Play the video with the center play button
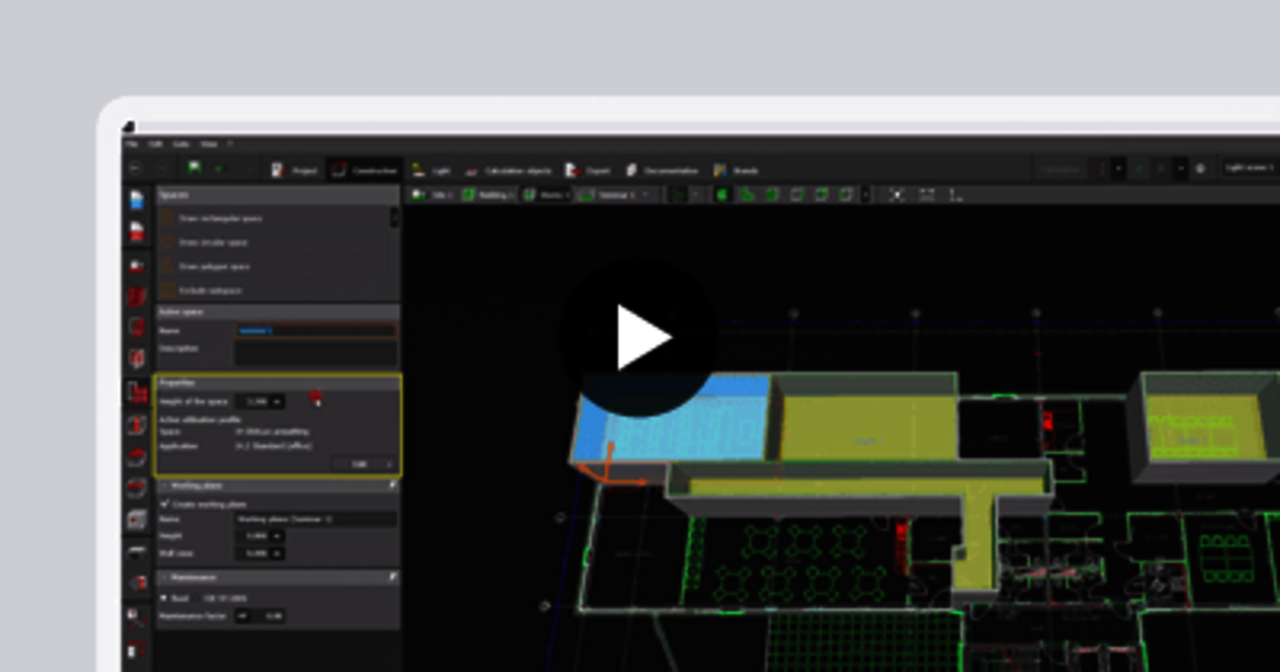This screenshot has height=672, width=1280. pyautogui.click(x=640, y=338)
